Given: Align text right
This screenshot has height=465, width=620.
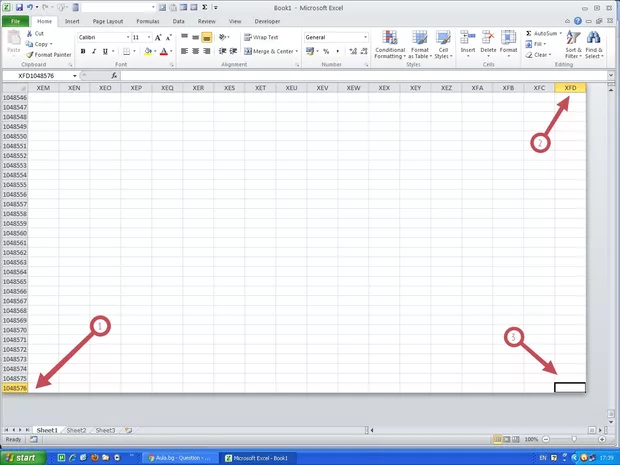Looking at the screenshot, I should (x=206, y=51).
